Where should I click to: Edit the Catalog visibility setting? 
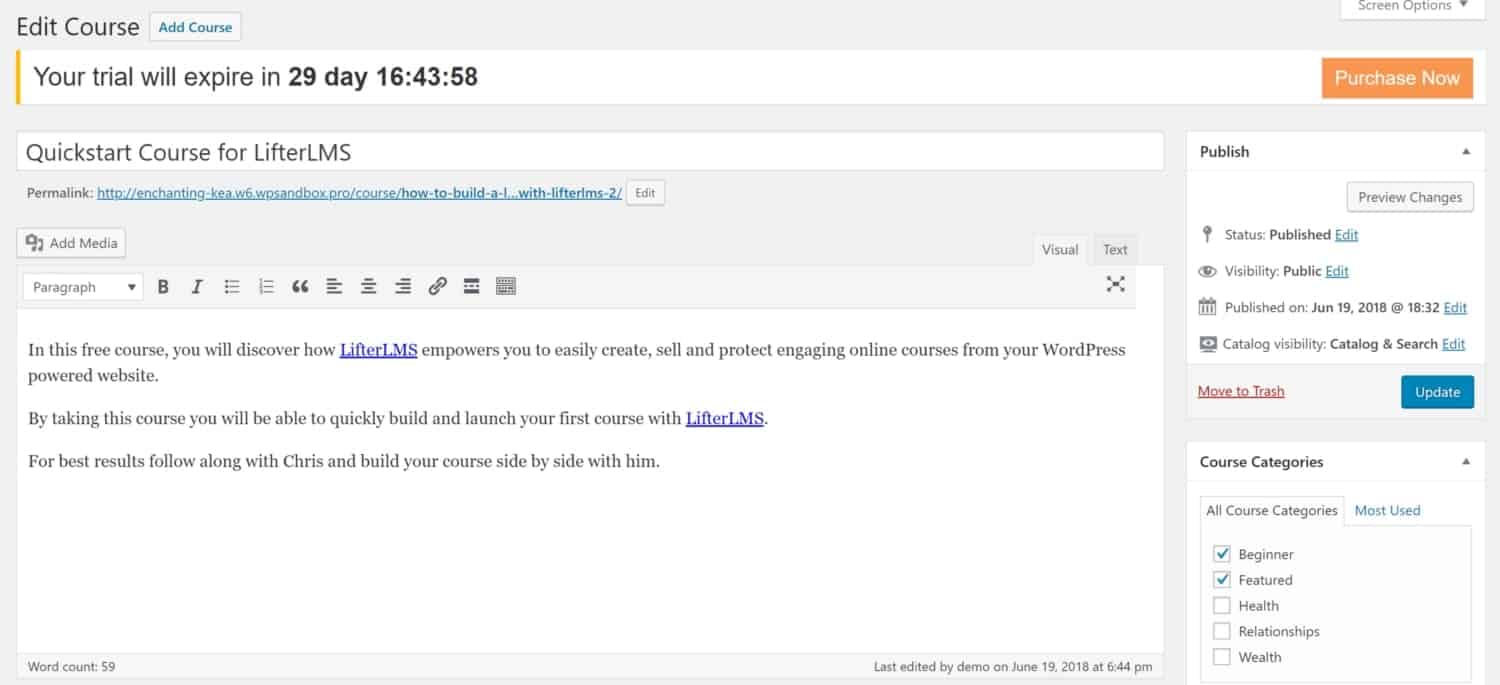click(1453, 343)
